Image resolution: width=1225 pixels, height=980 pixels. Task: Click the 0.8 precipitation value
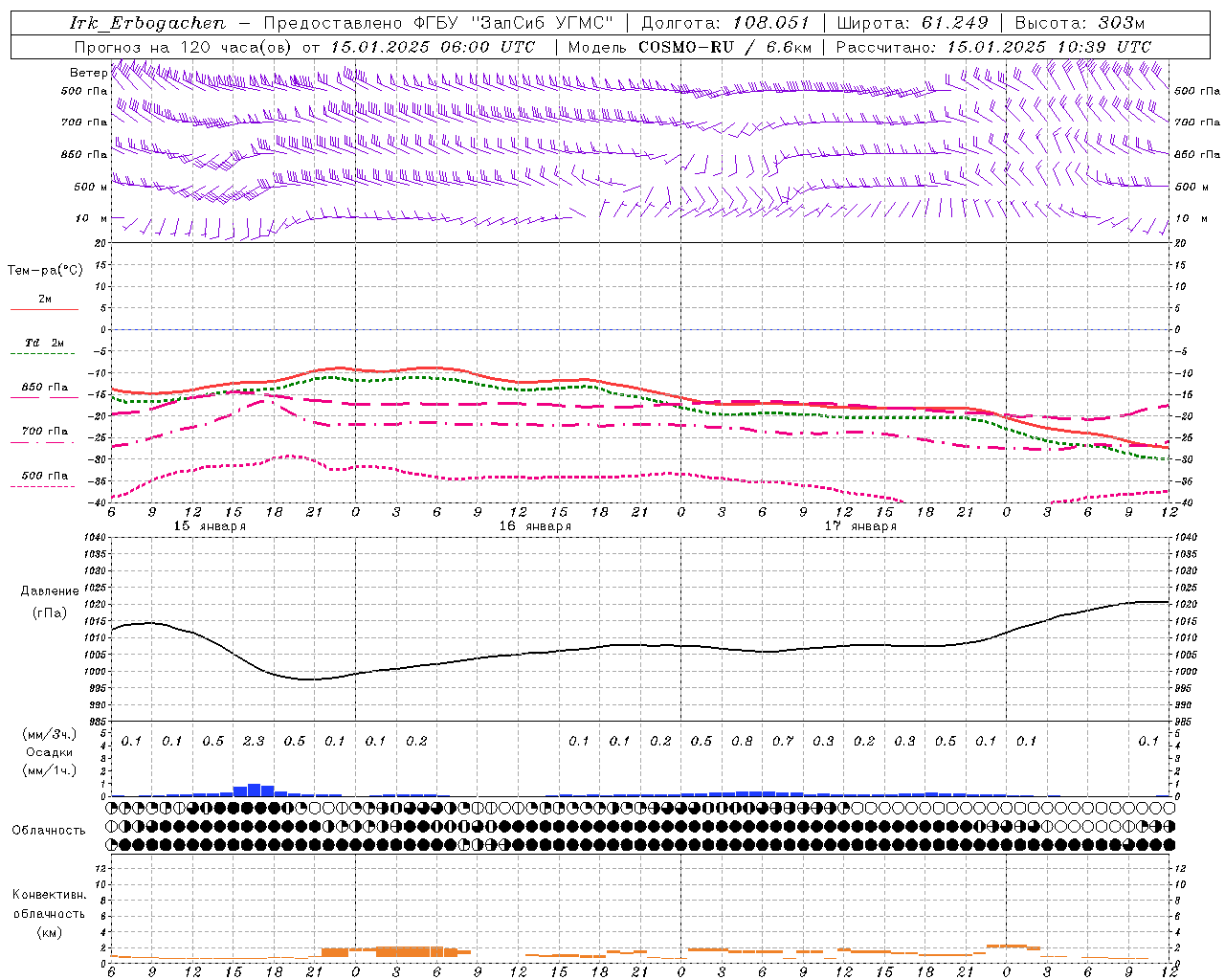pos(742,741)
